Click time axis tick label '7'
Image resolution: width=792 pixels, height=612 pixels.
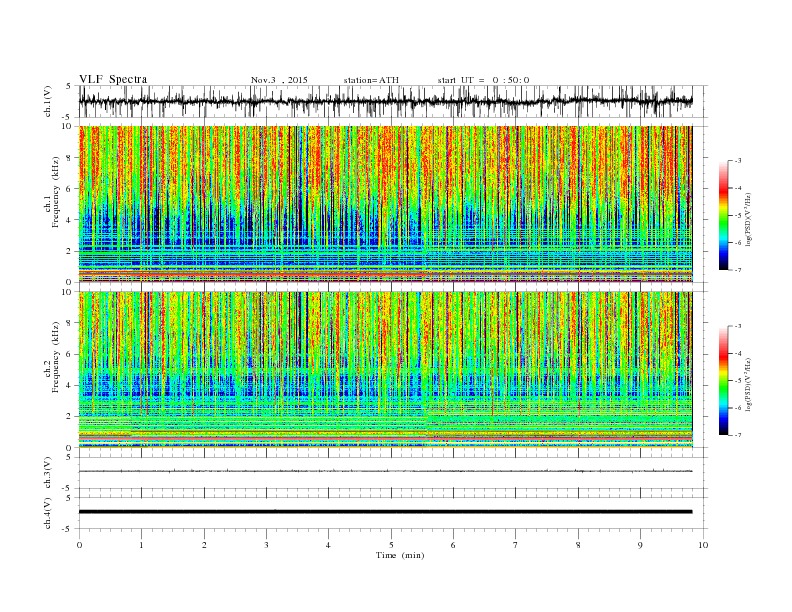[x=516, y=545]
